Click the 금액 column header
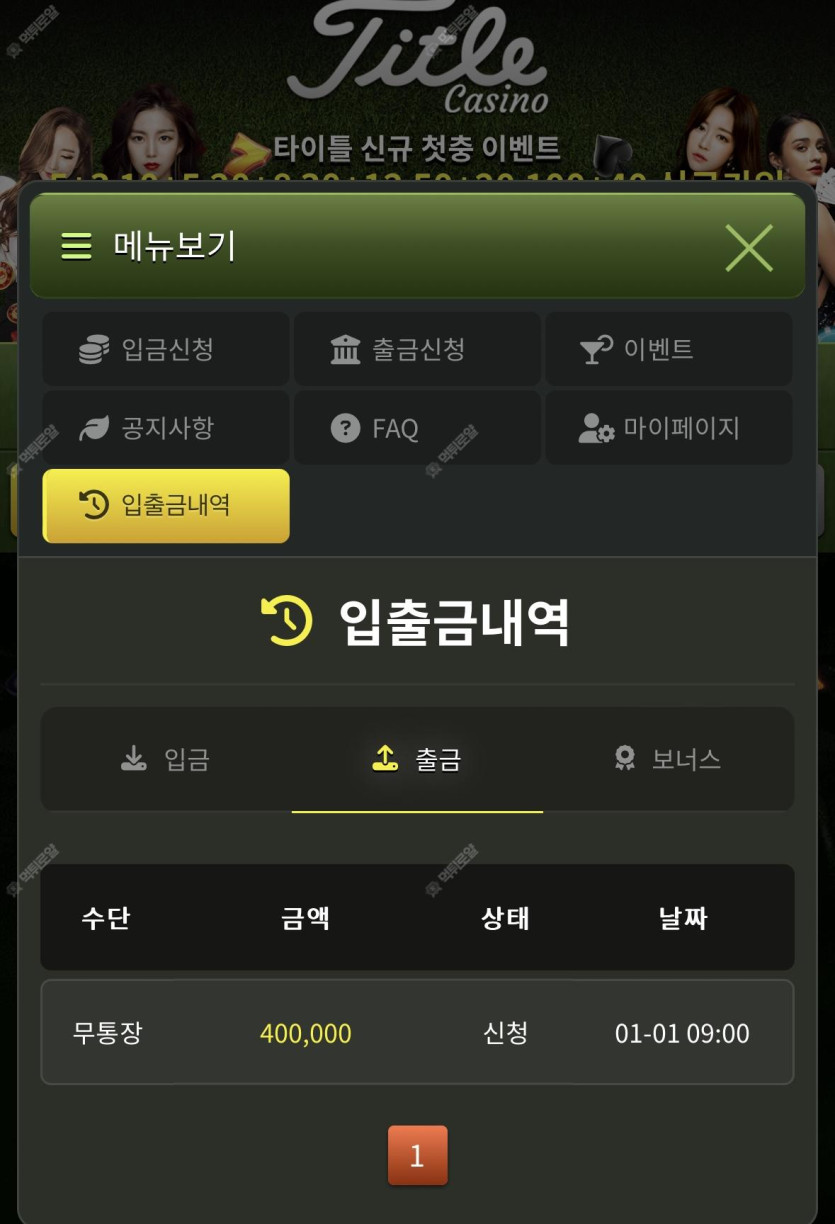 (x=305, y=918)
